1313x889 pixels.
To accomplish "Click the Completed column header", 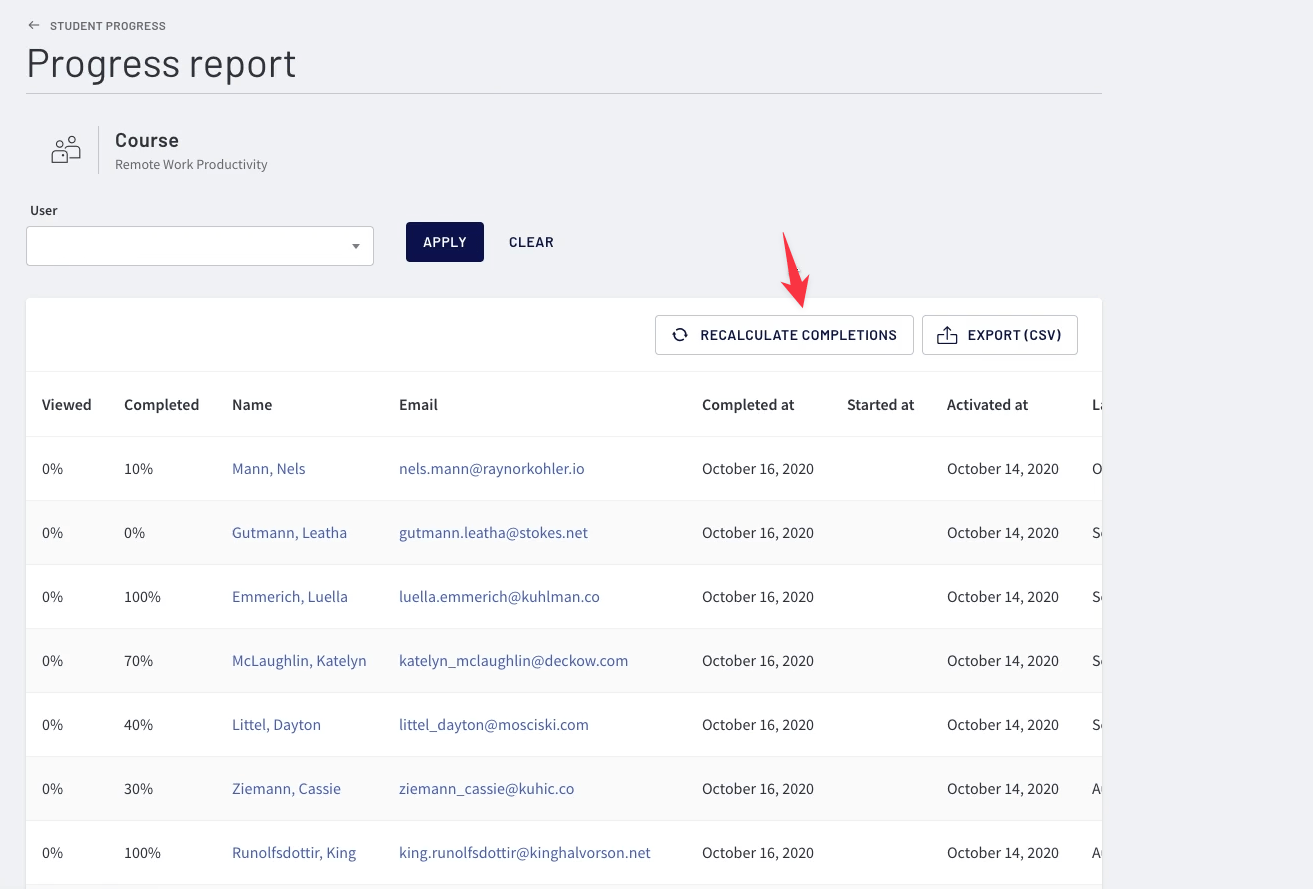I will pyautogui.click(x=161, y=405).
